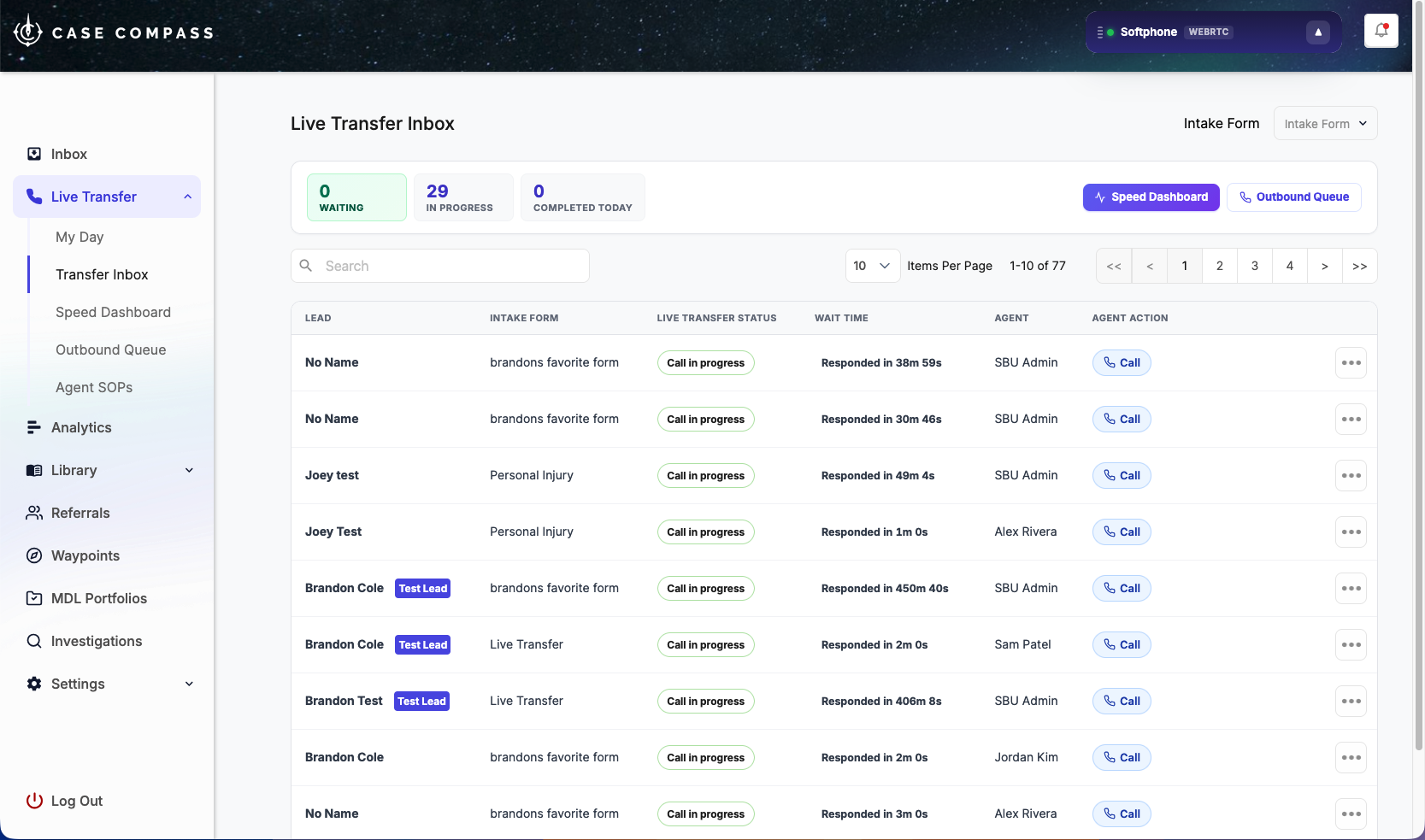Image resolution: width=1425 pixels, height=840 pixels.
Task: Open the notifications bell icon
Action: (x=1381, y=31)
